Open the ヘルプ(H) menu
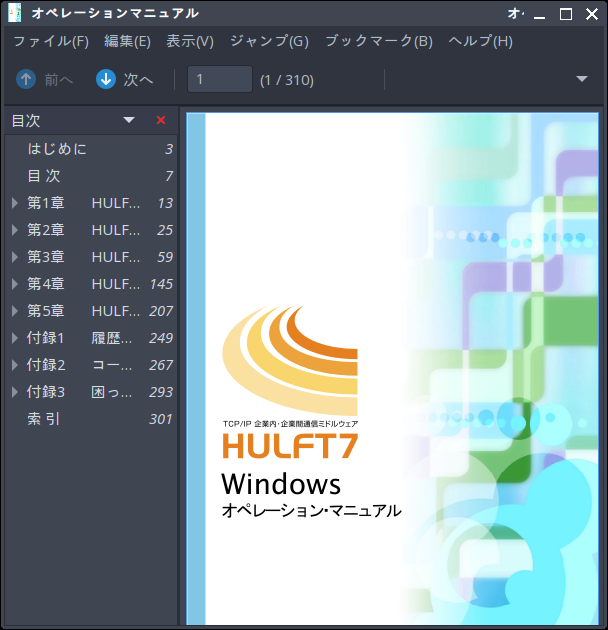The image size is (608, 630). coord(481,41)
